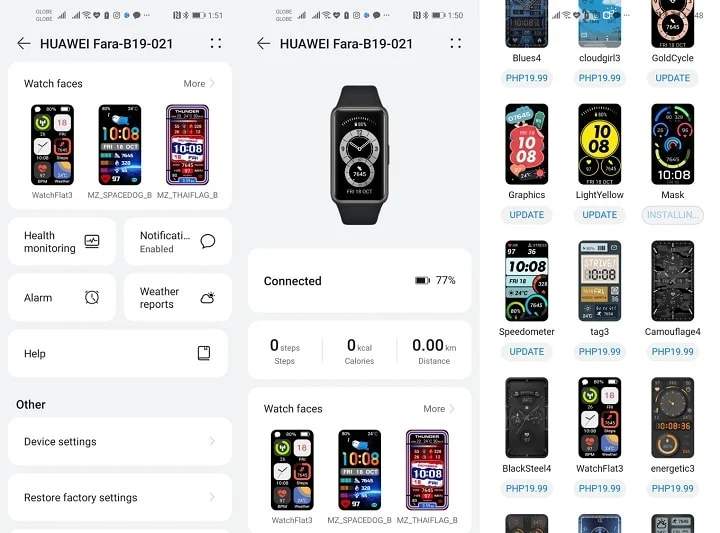Viewport: 720px width, 533px height.
Task: Open the Help card
Action: pos(118,353)
